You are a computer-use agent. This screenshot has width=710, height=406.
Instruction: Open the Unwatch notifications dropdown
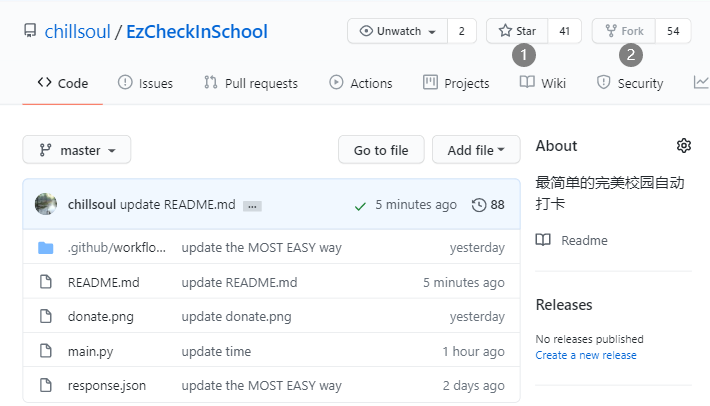coord(397,31)
